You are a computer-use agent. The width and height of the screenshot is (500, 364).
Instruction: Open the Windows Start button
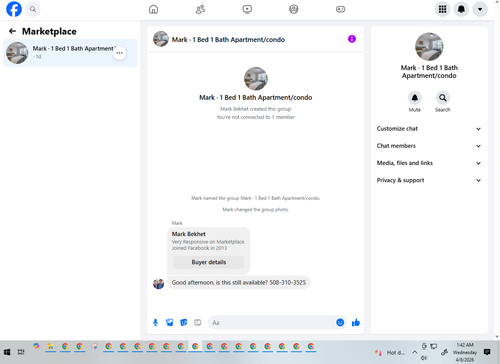pos(7,352)
